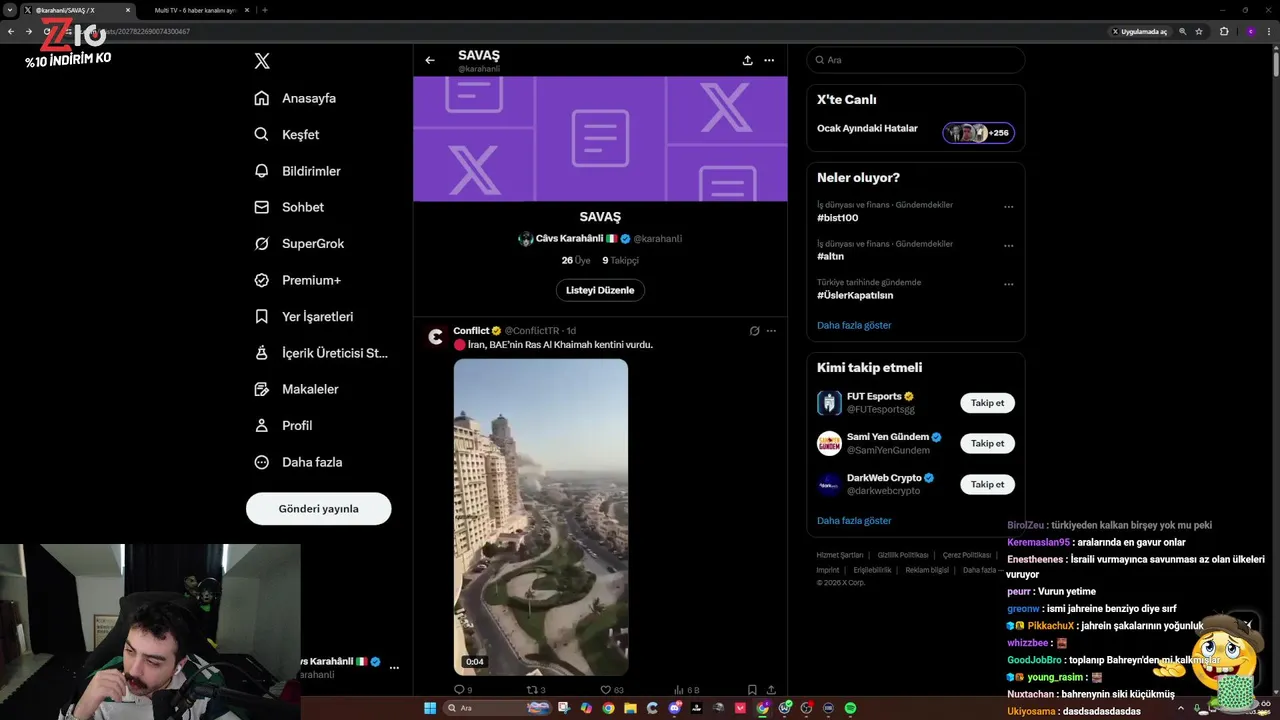The height and width of the screenshot is (720, 1280).
Task: Open Makaleler
Action: pos(296,389)
